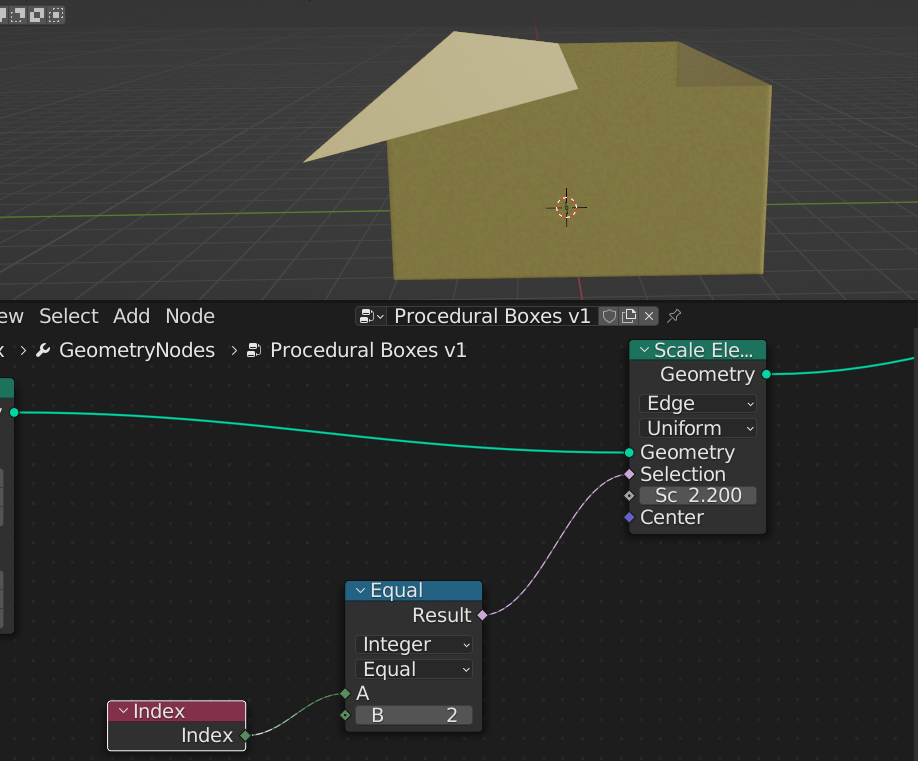The height and width of the screenshot is (761, 918).
Task: Click the Result output socket on Equal
Action: [x=482, y=615]
